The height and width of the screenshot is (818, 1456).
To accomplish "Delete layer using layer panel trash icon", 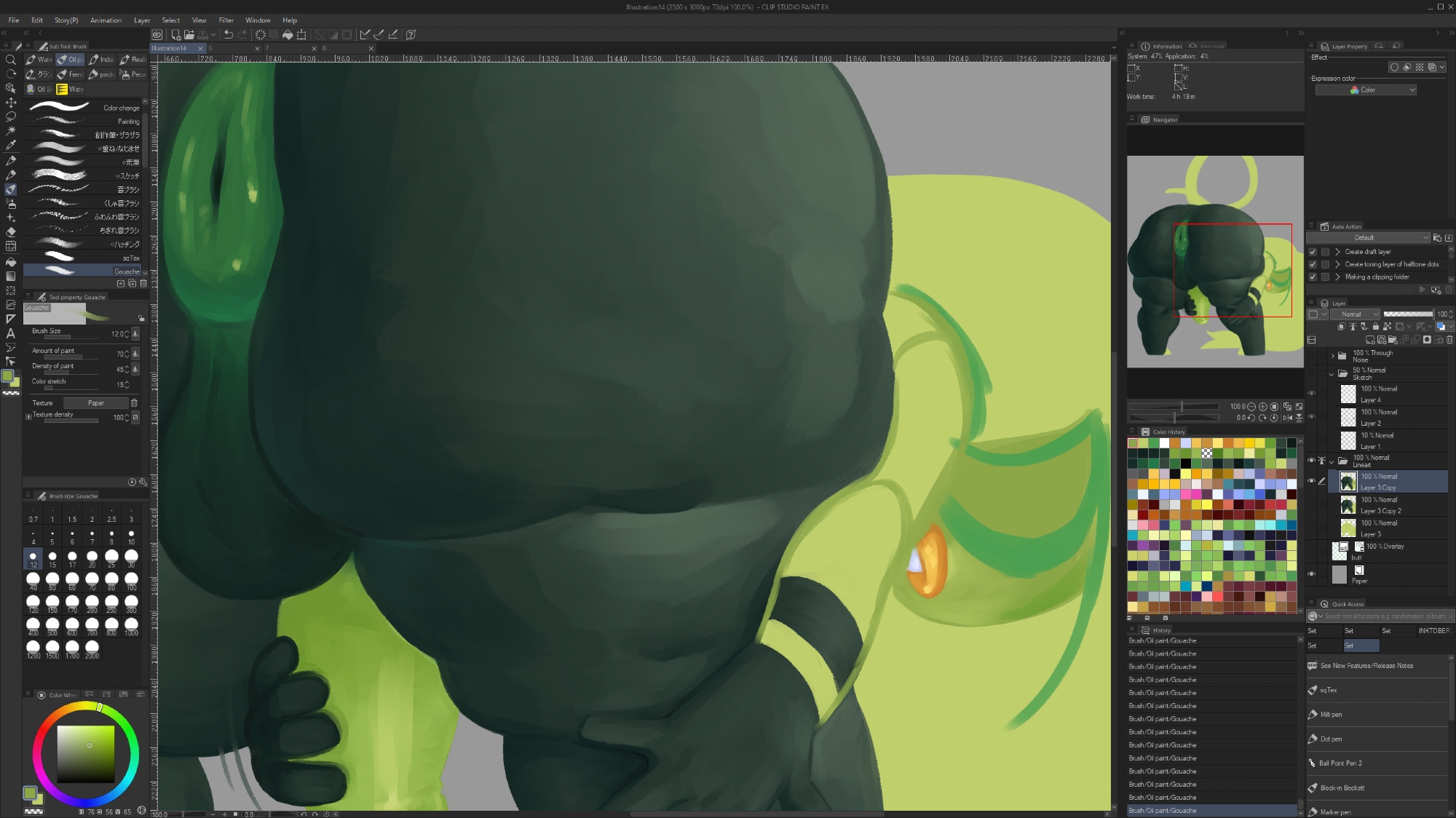I will 1449,340.
